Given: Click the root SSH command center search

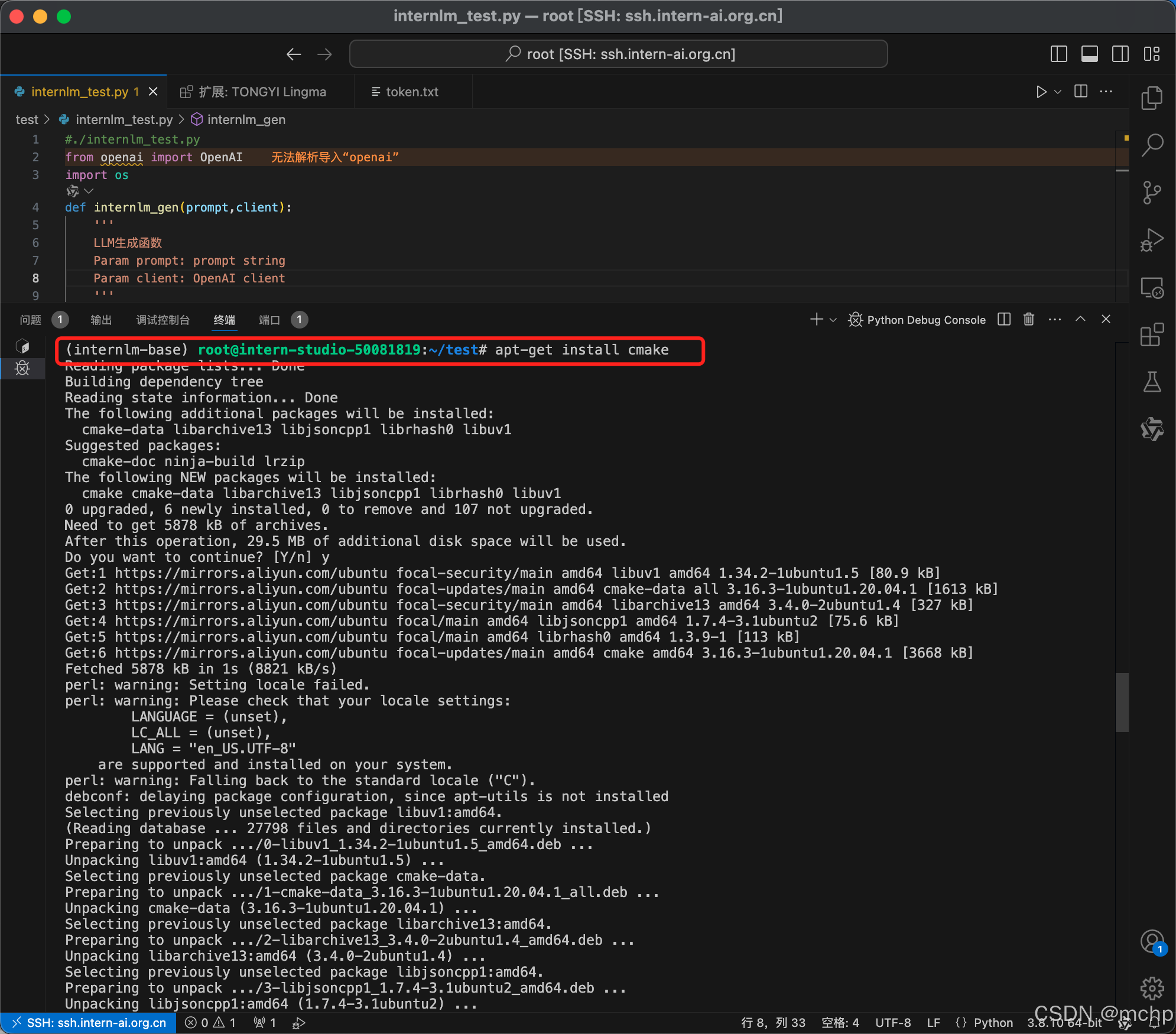Looking at the screenshot, I should point(618,54).
